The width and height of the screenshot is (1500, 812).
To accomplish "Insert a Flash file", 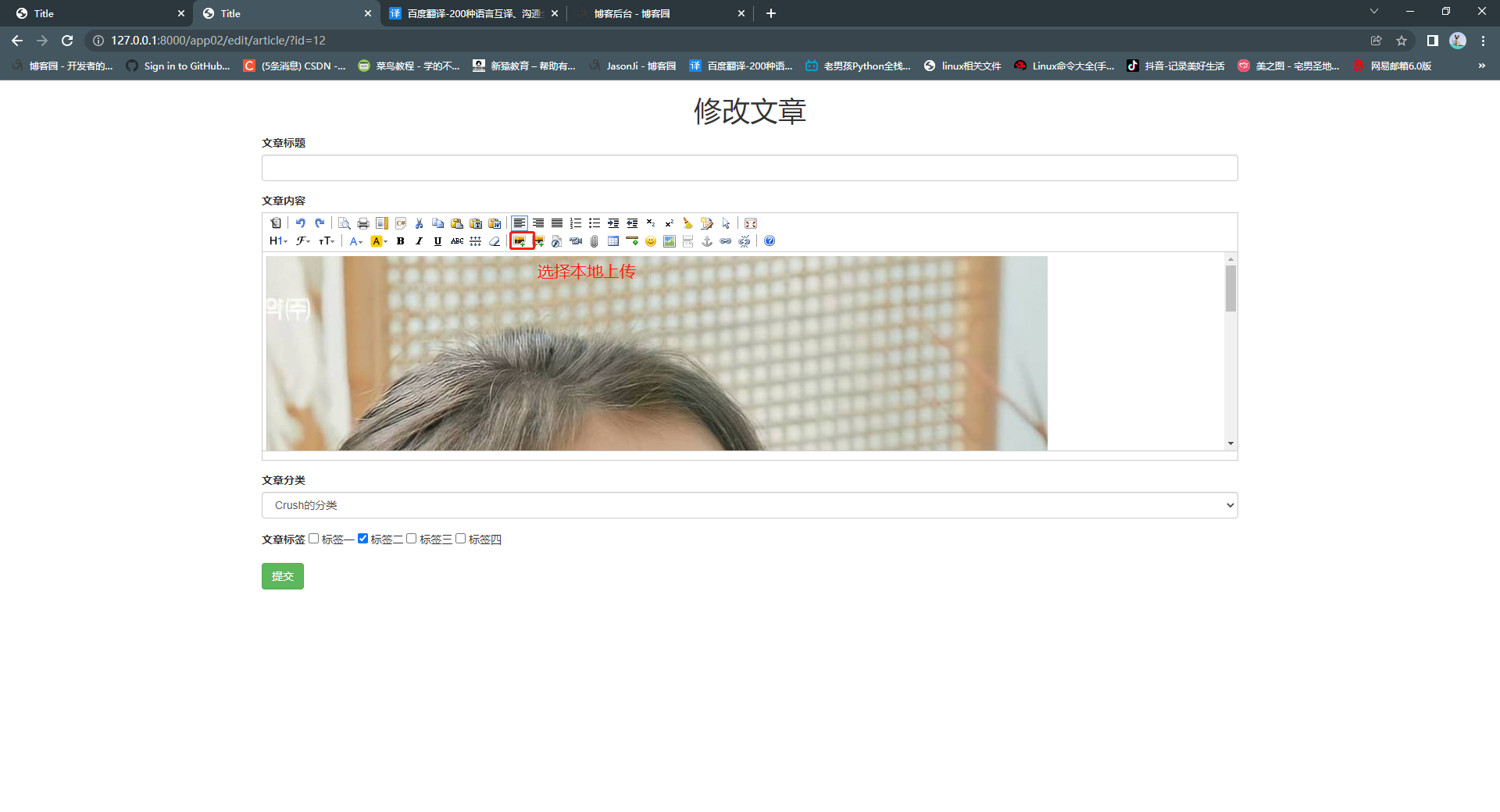I will (556, 241).
